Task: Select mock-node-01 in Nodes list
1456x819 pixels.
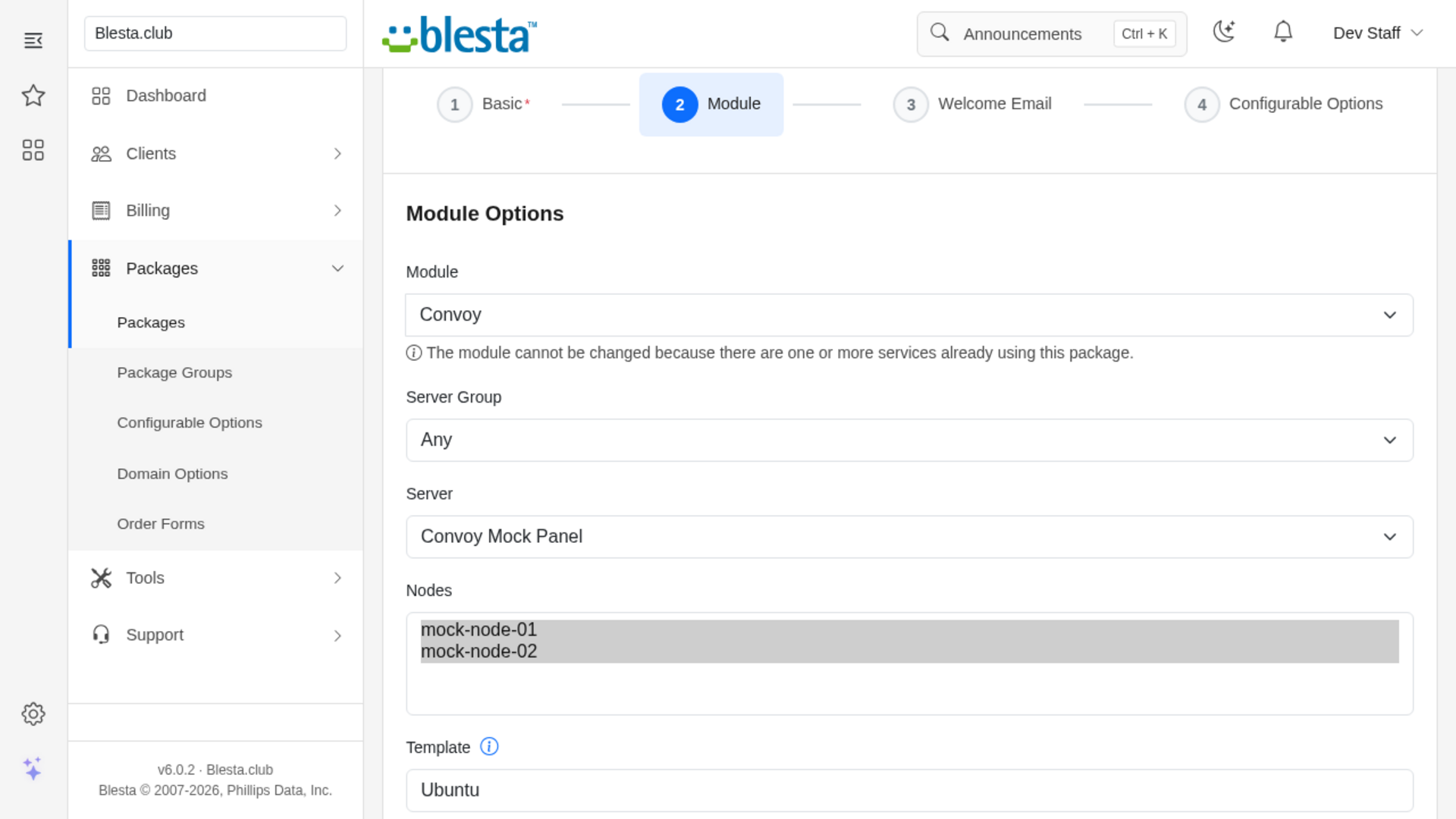Action: (909, 630)
